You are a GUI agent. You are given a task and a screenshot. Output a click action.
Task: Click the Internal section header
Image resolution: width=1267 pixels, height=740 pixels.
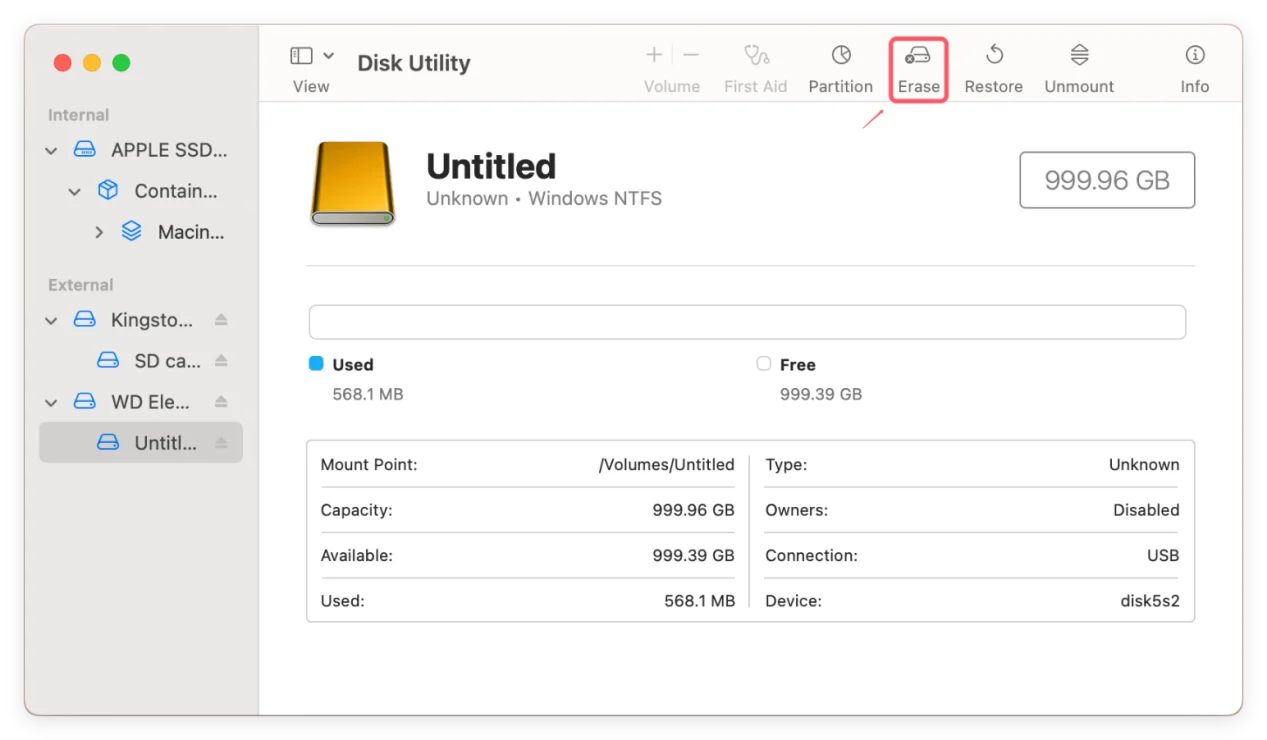(x=79, y=115)
